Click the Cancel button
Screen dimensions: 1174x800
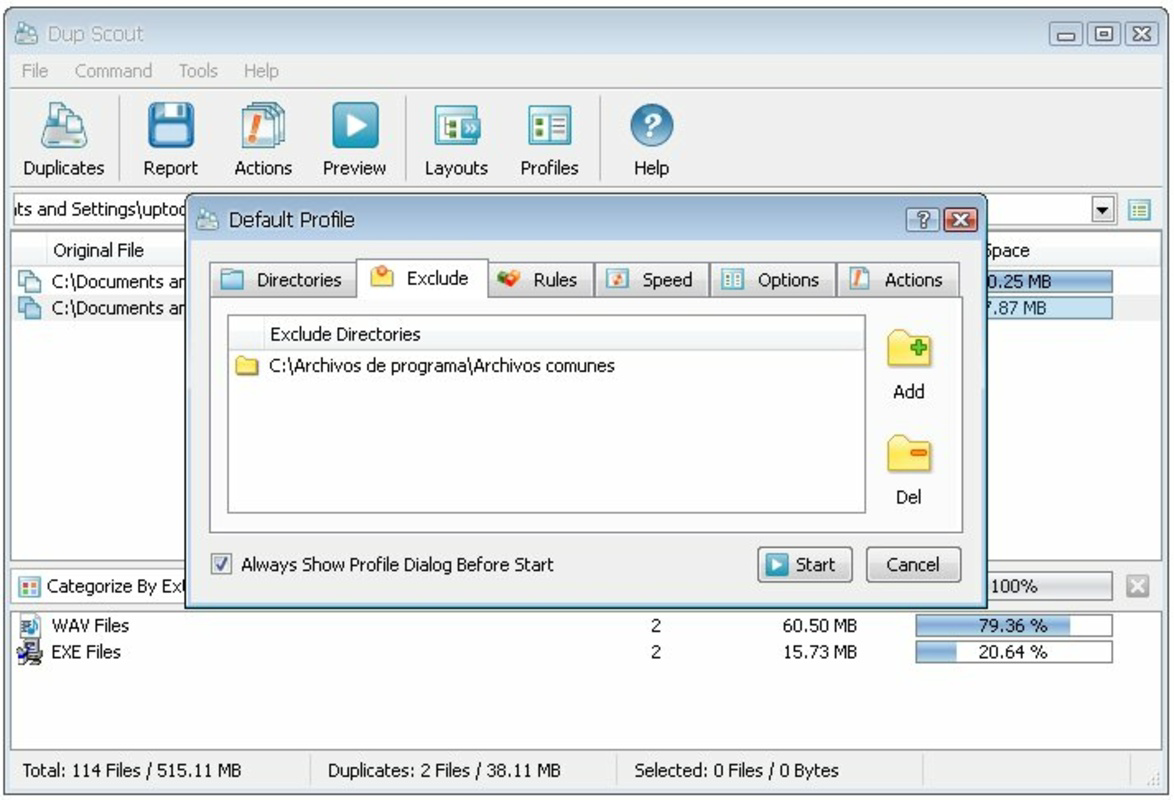(913, 564)
